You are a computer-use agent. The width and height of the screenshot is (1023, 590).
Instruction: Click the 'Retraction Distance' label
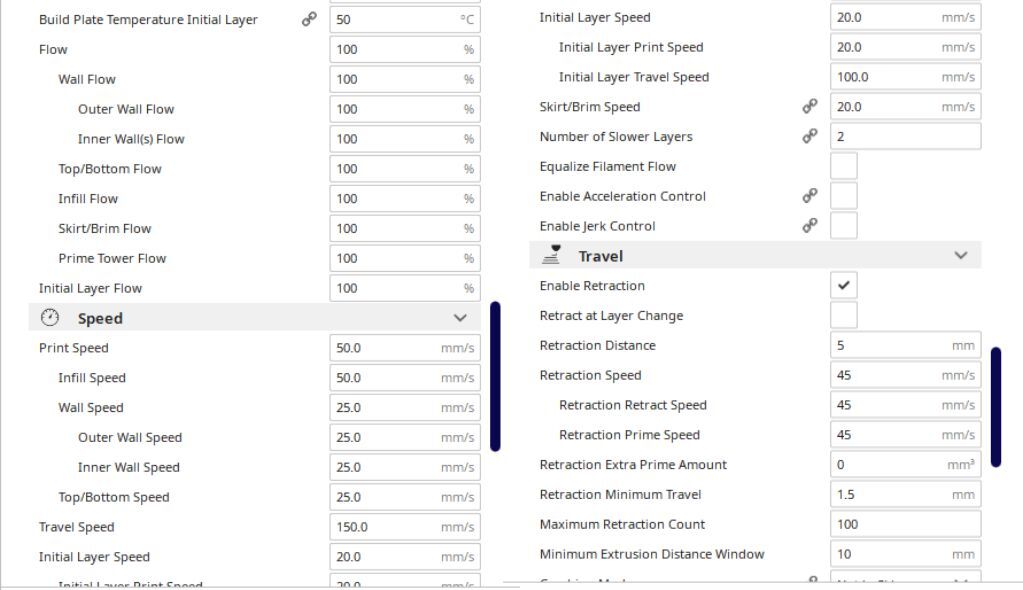coord(598,345)
